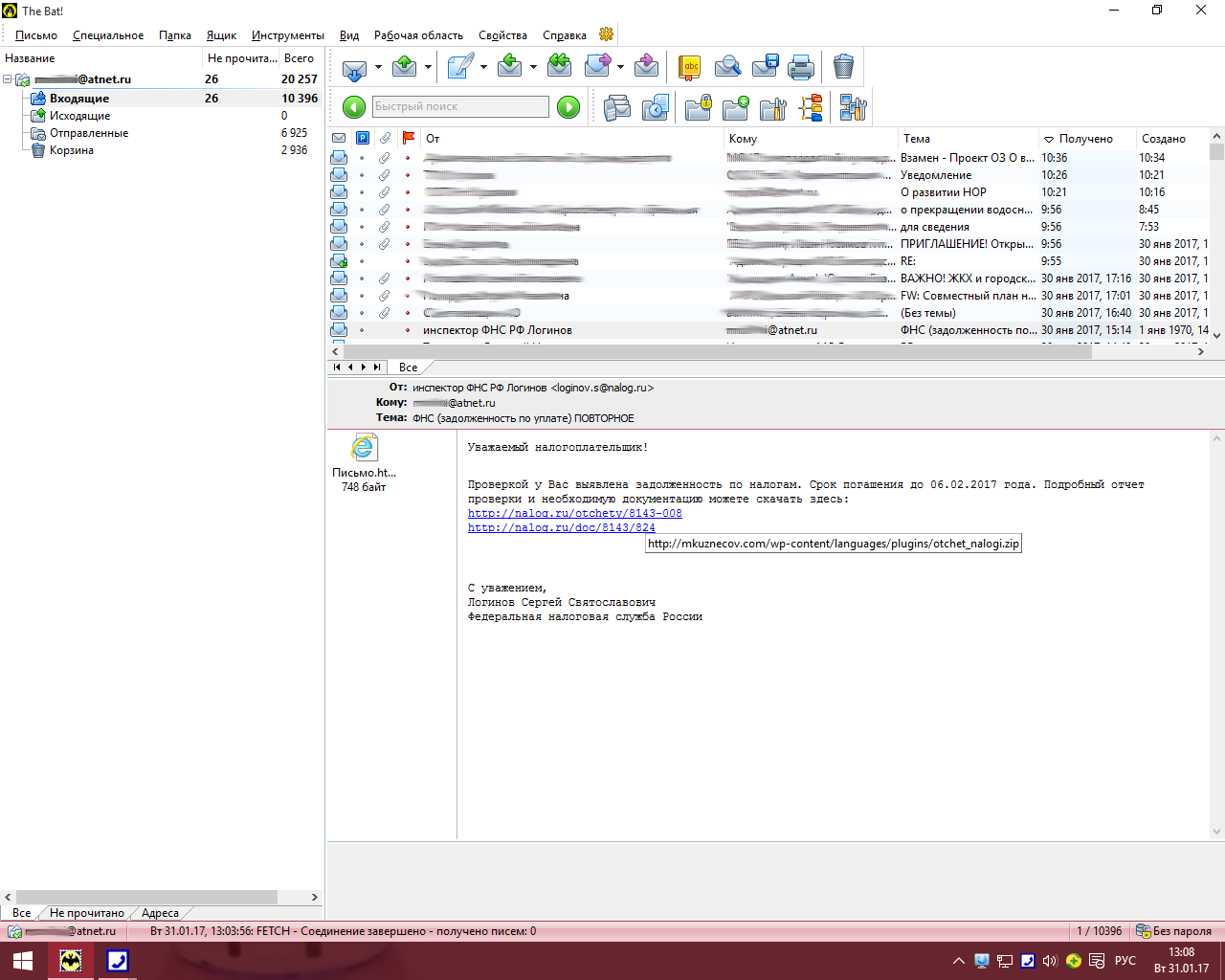Open the scheduler clock icon

click(x=655, y=107)
